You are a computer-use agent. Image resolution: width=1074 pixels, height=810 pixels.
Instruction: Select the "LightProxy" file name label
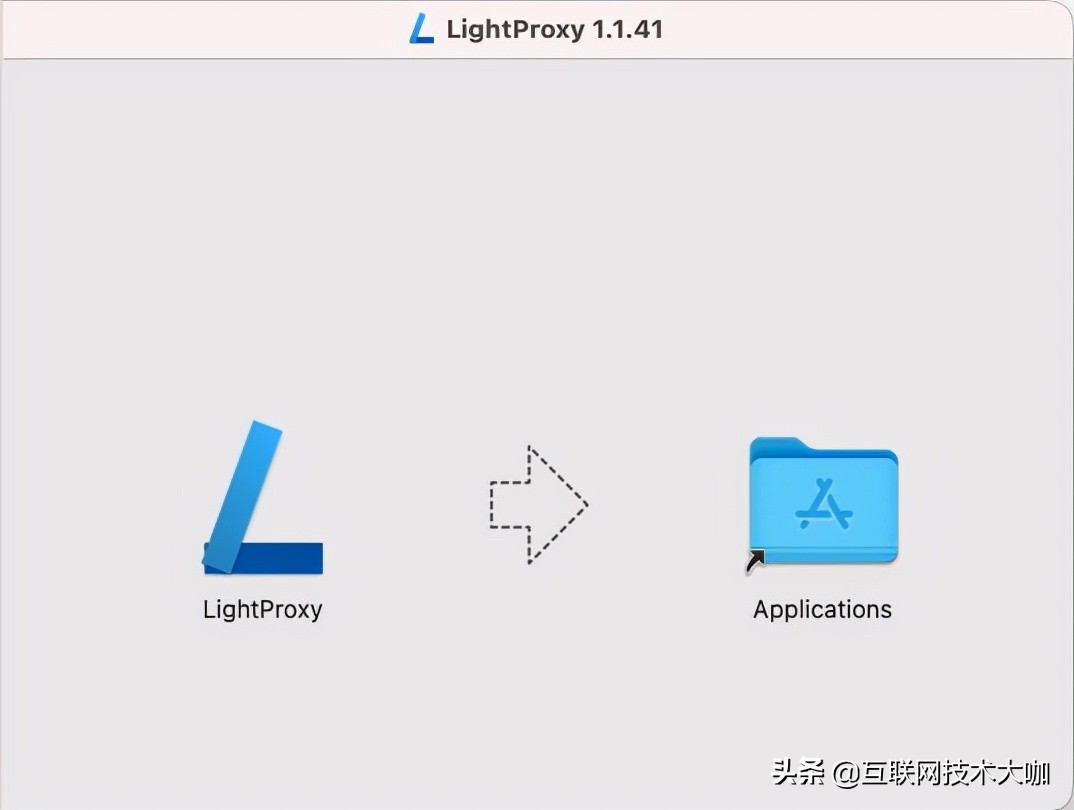tap(262, 609)
